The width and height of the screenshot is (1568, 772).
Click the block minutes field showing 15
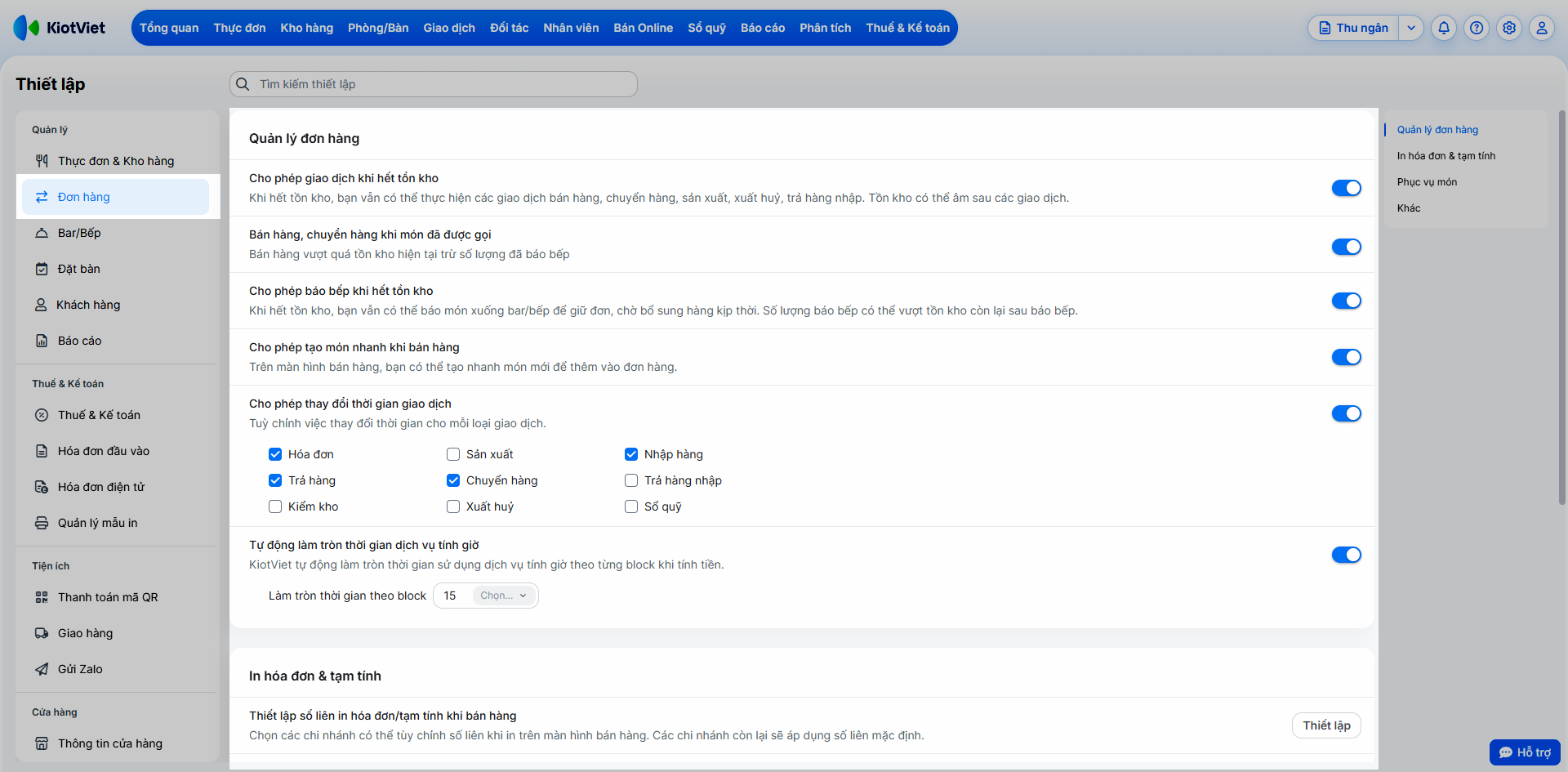click(x=452, y=596)
